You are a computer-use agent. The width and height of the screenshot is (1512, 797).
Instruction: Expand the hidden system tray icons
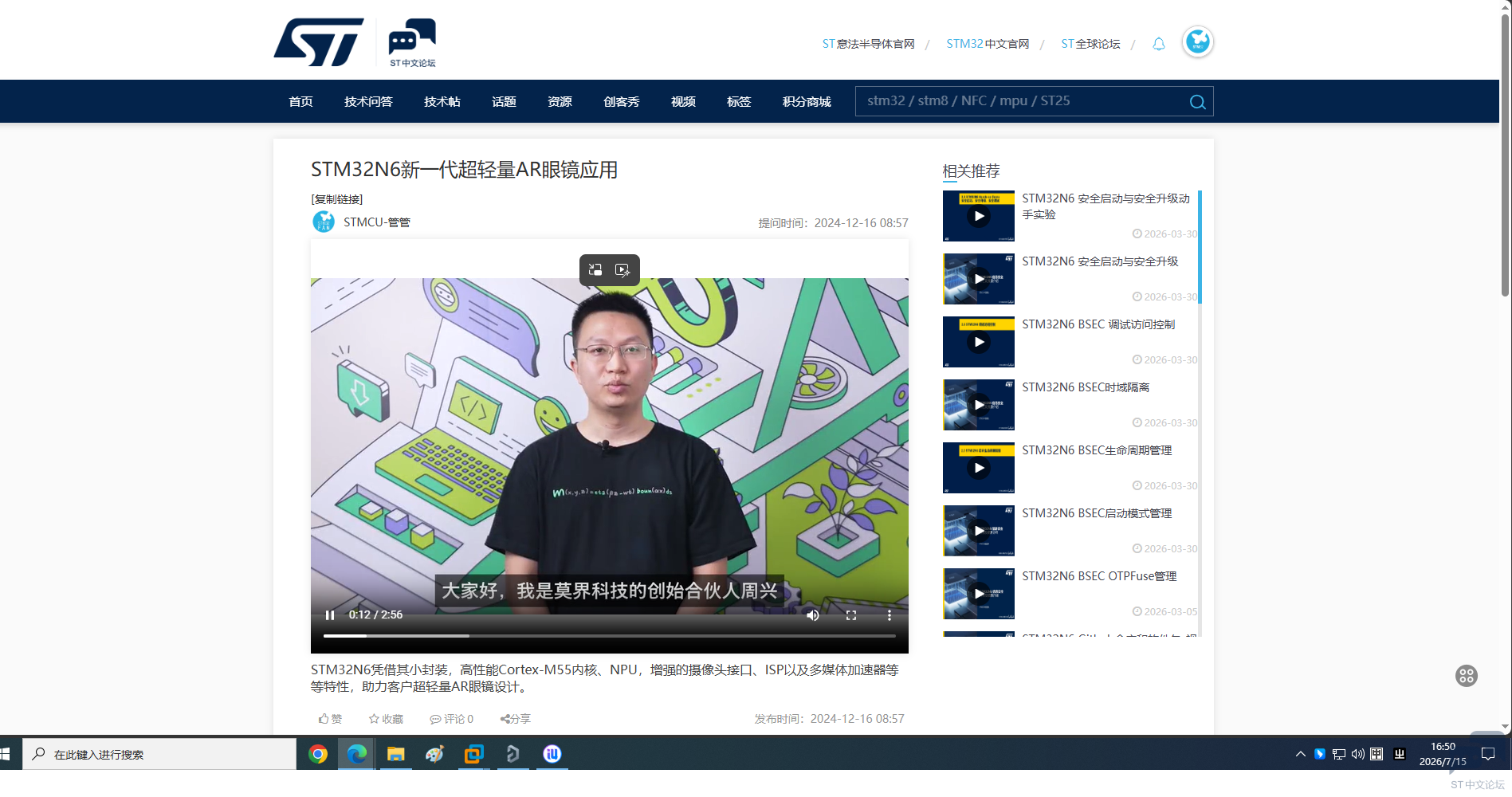point(1301,754)
